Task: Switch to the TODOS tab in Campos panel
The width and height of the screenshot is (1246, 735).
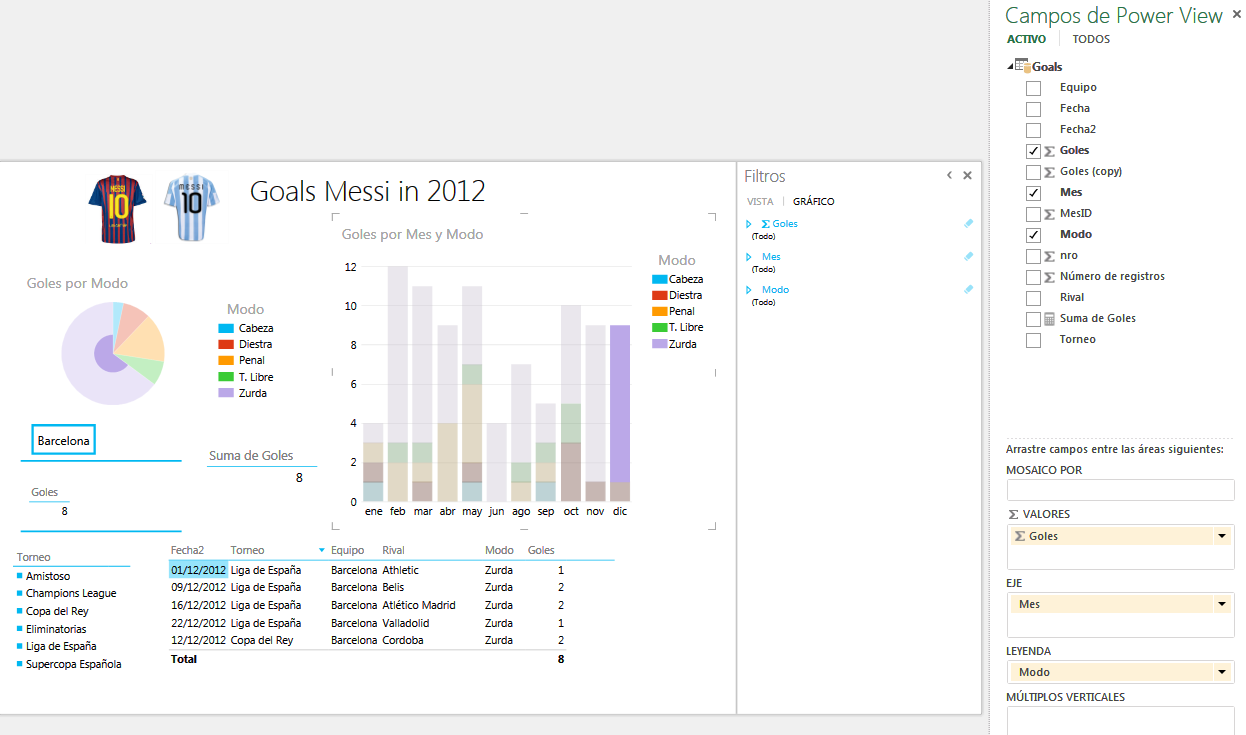Action: (1091, 39)
